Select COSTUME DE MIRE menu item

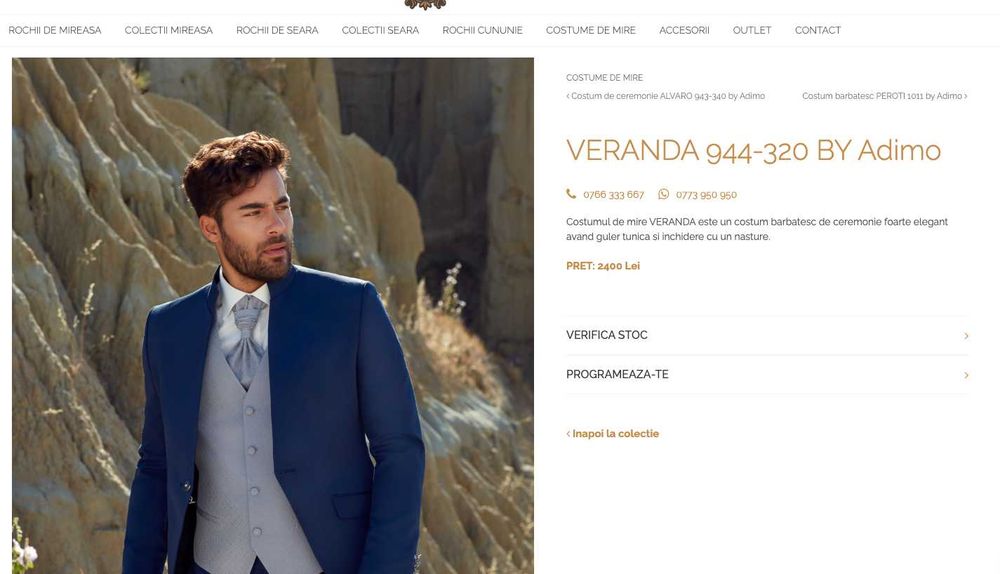pos(591,30)
